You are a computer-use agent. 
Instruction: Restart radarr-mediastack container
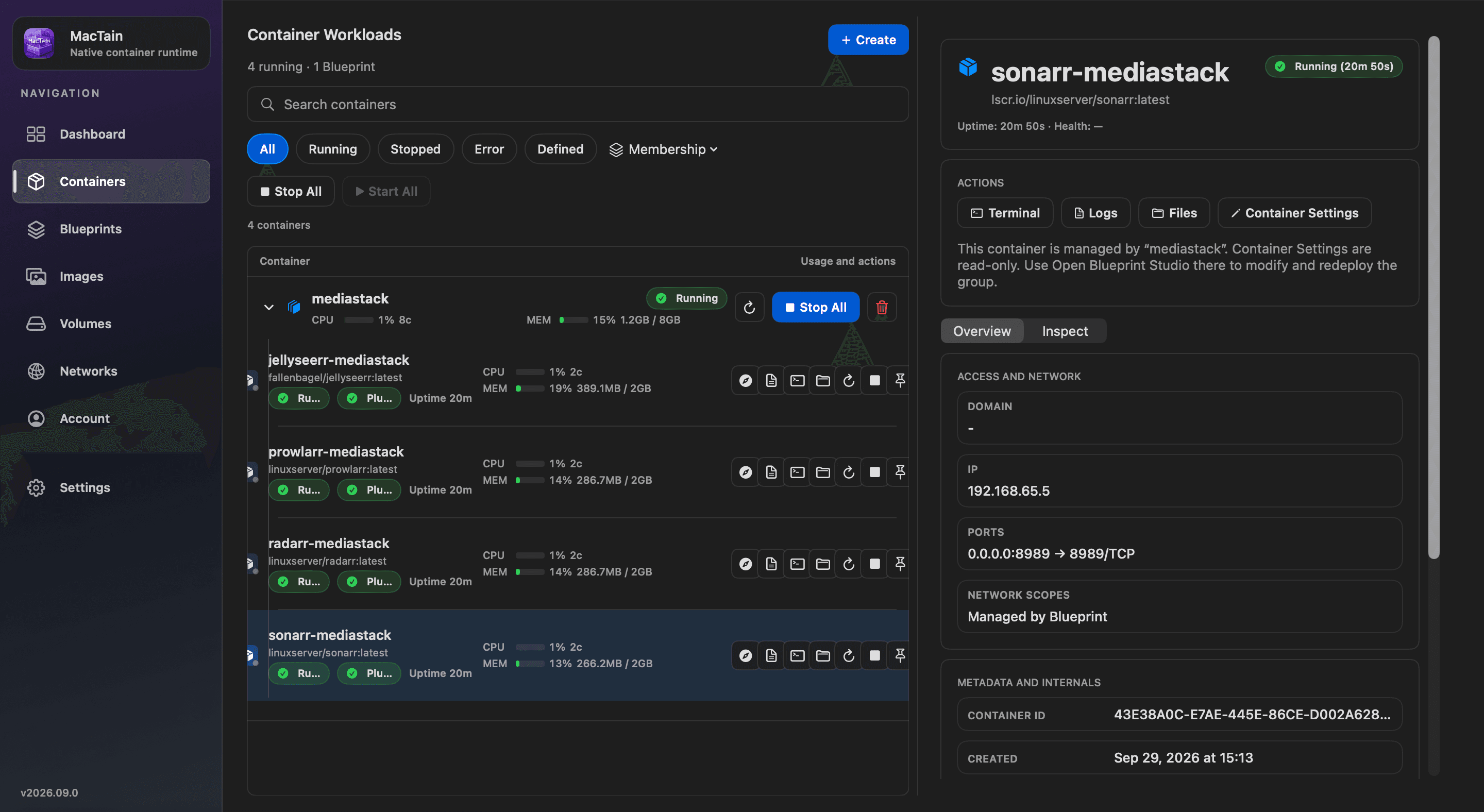[849, 564]
